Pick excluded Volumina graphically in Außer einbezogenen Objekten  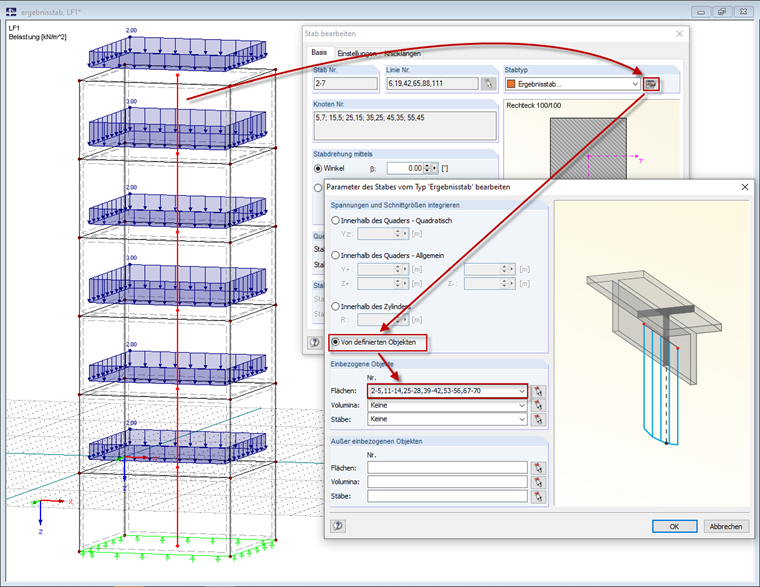(538, 482)
